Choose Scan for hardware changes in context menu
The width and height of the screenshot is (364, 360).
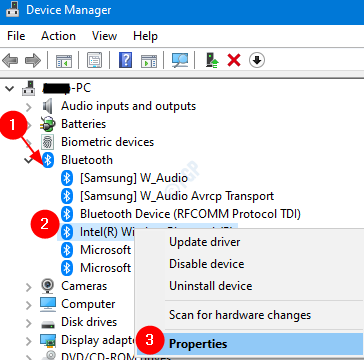coord(249,315)
